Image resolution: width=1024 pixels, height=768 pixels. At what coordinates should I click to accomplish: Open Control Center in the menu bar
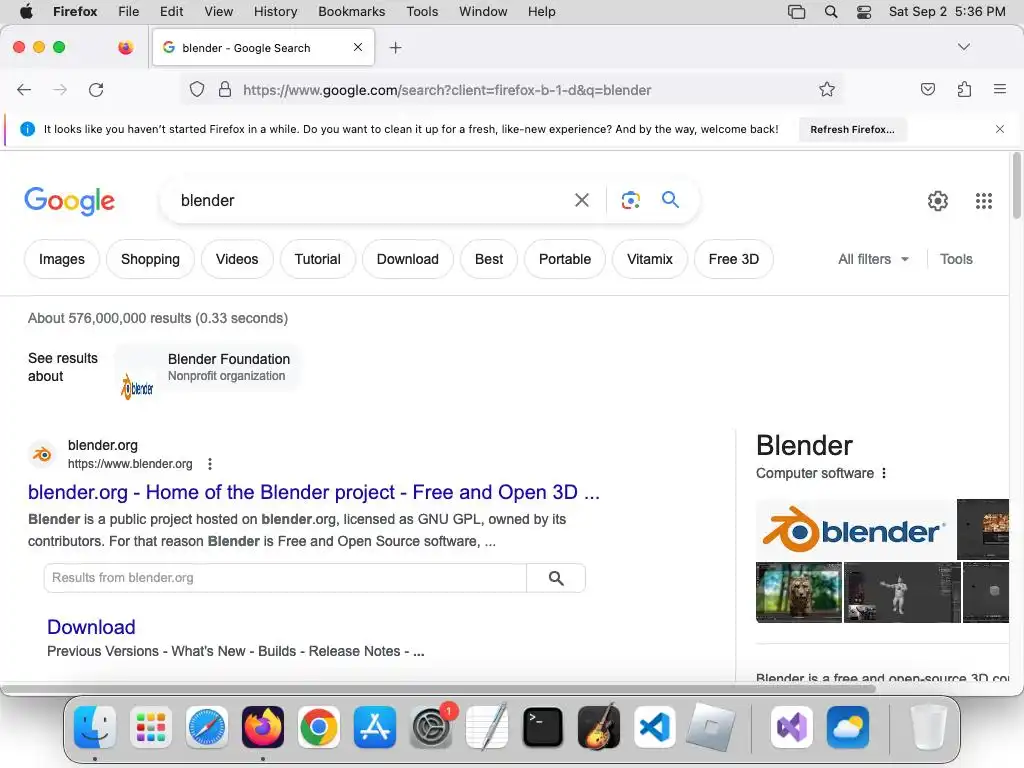[864, 12]
